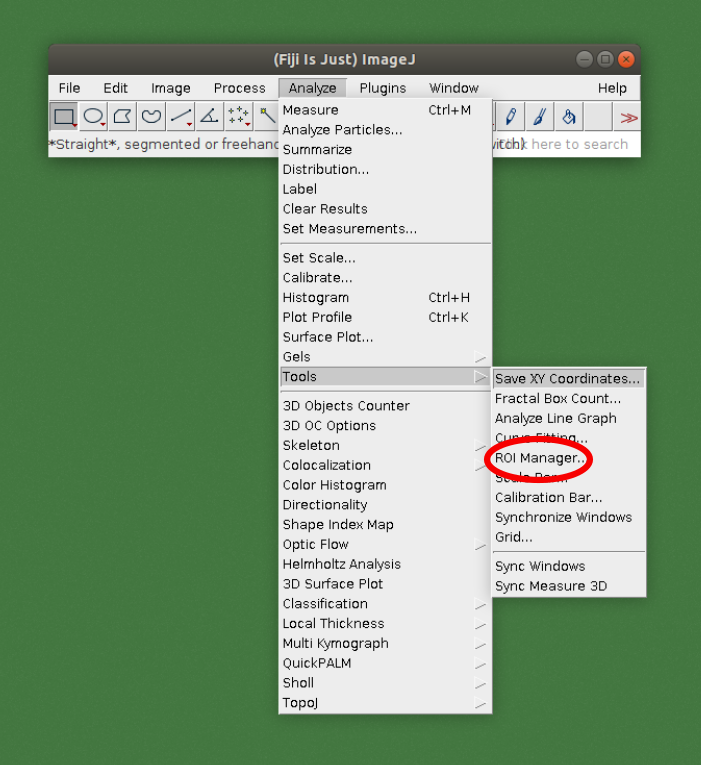Expand the Local Thickness submenu
The height and width of the screenshot is (765, 701).
tap(385, 624)
